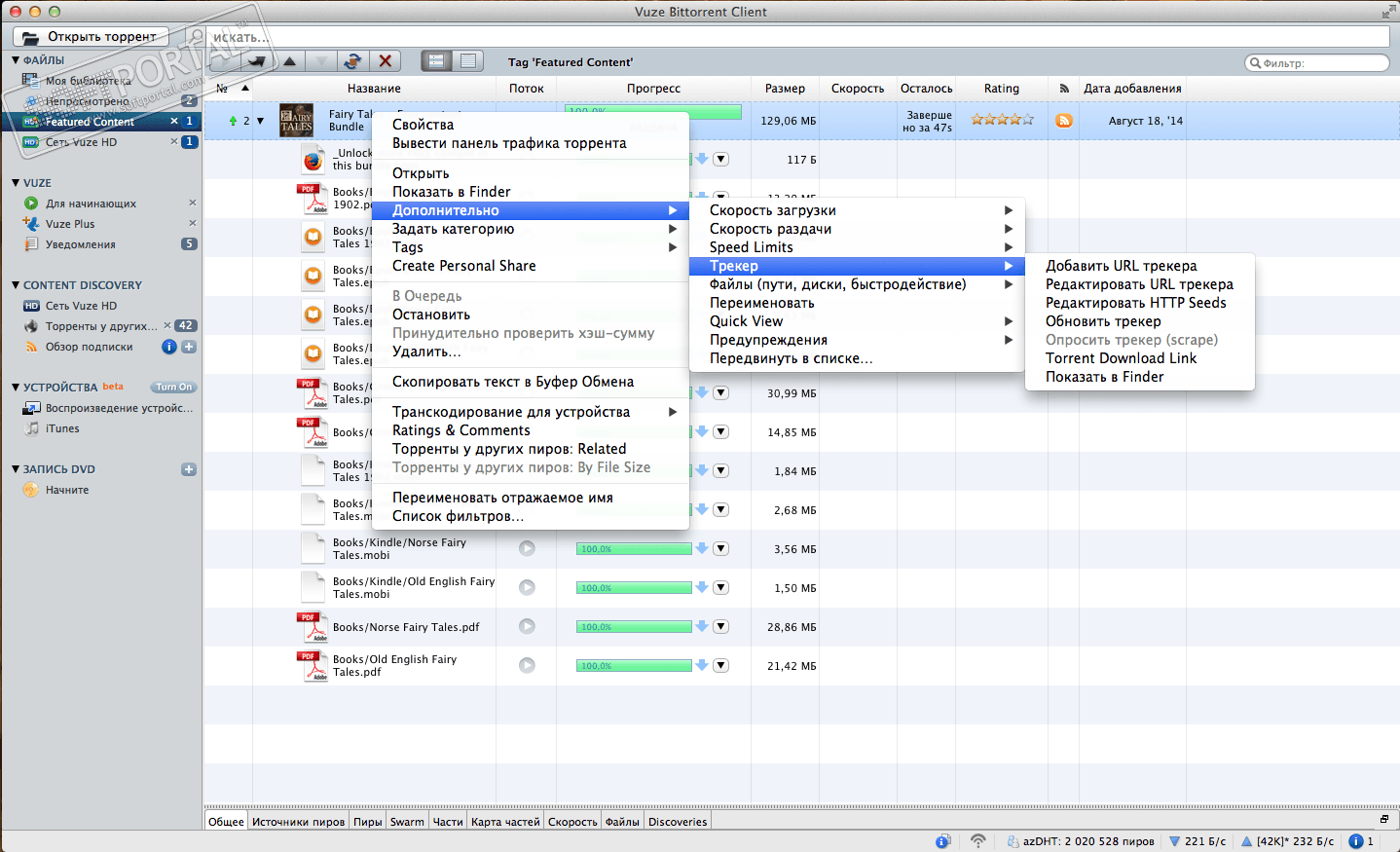Click the info-with-page icon in status bar

[942, 841]
